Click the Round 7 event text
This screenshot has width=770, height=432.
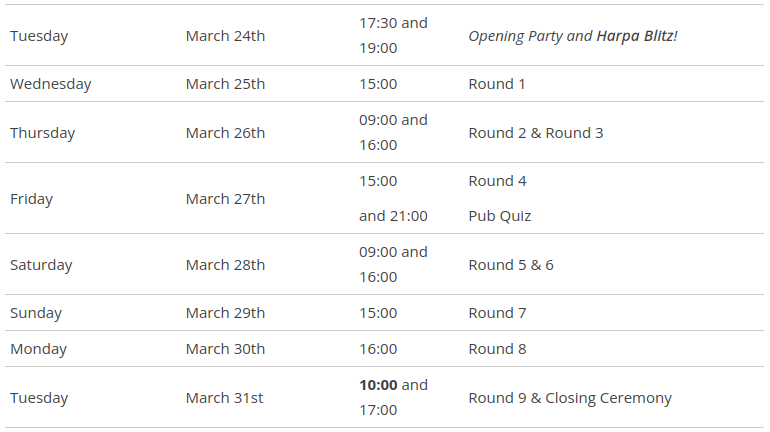tap(498, 313)
